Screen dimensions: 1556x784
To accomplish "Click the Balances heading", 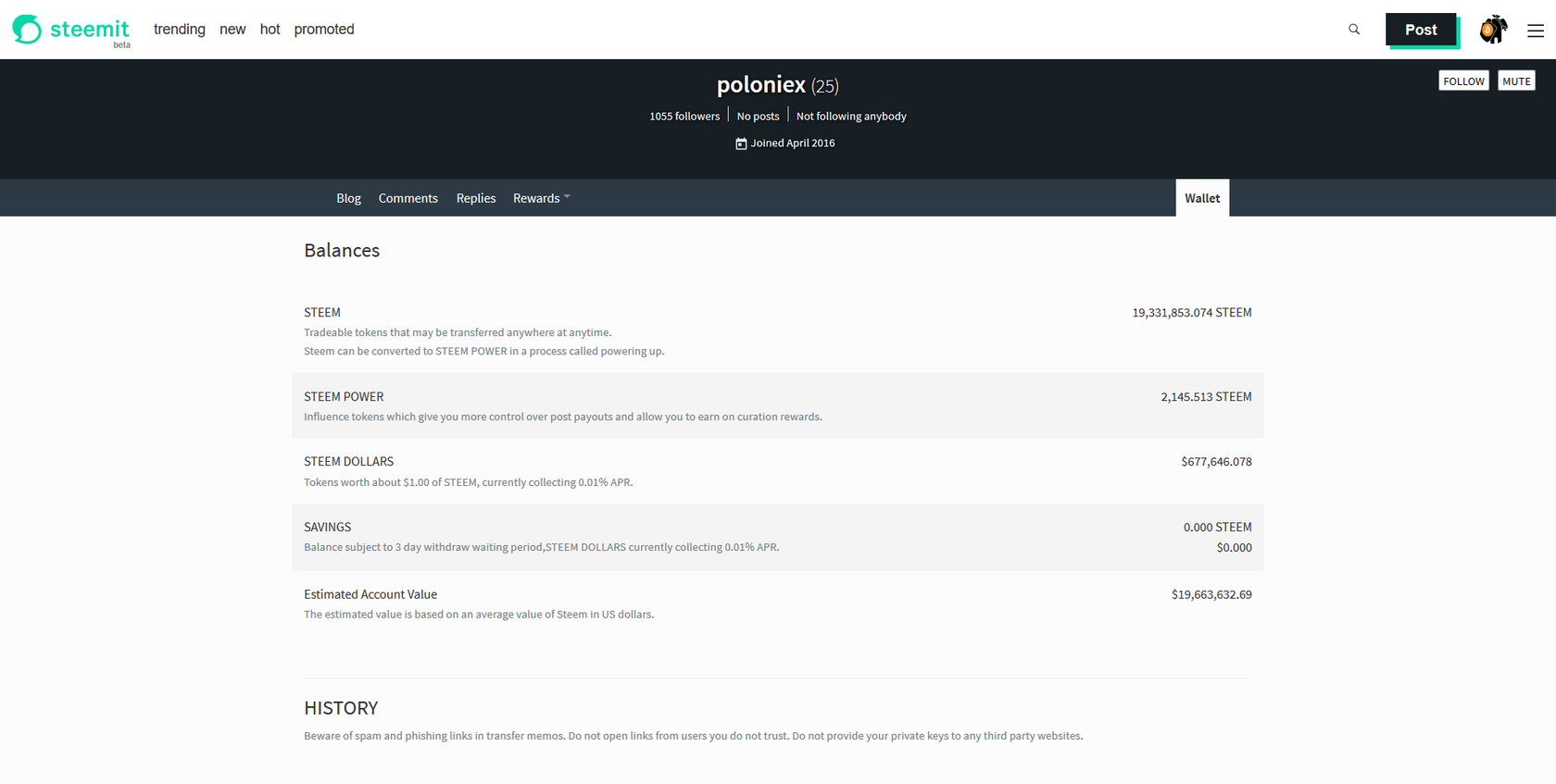I will pyautogui.click(x=342, y=251).
